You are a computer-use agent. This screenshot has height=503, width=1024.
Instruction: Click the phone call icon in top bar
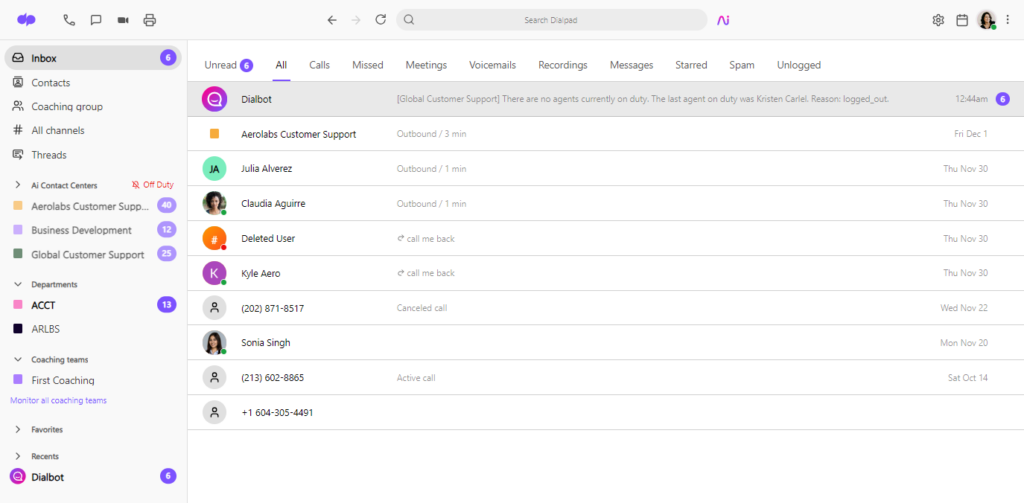[69, 20]
